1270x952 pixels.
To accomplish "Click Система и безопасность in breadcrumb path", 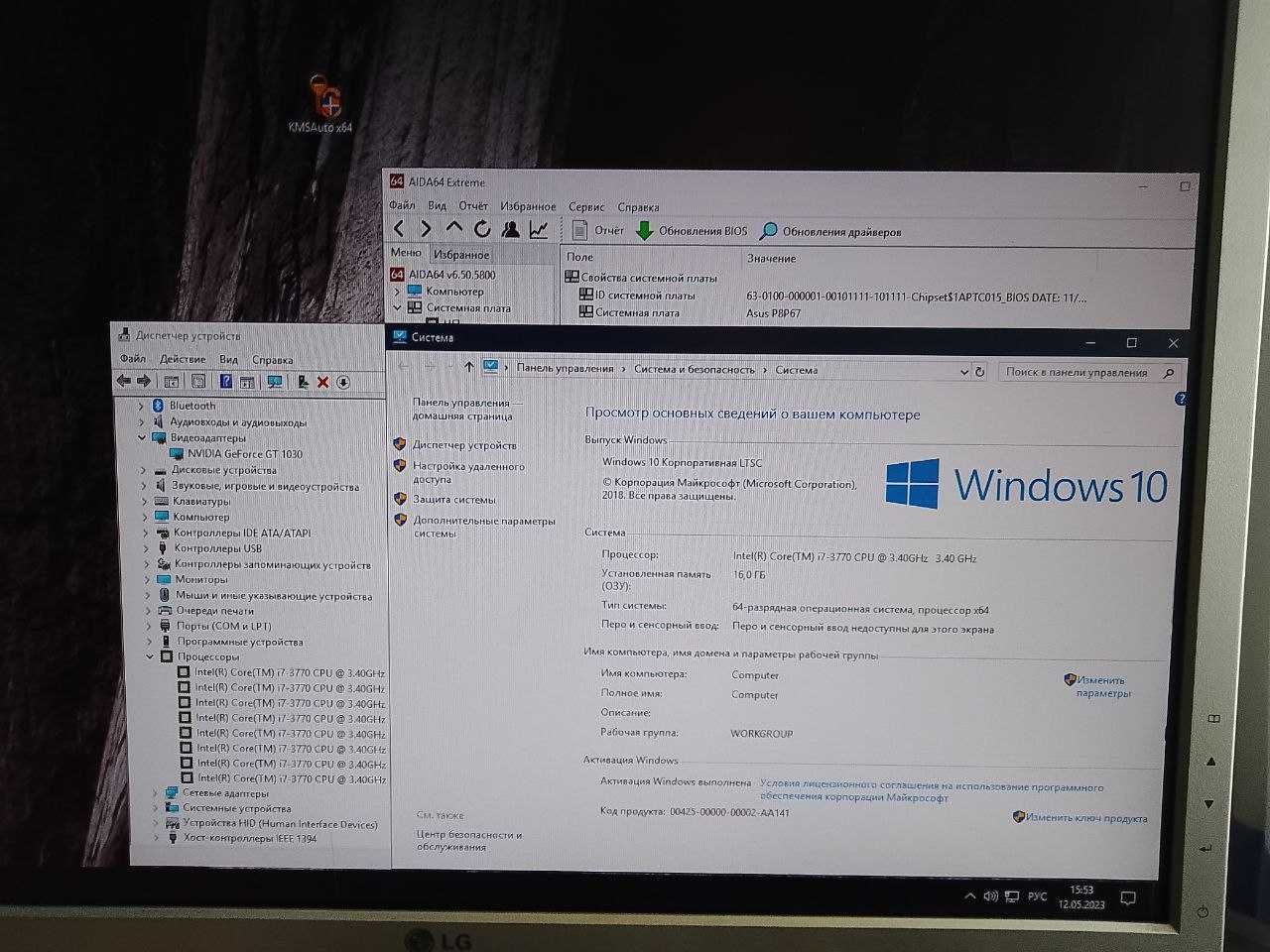I will [694, 369].
